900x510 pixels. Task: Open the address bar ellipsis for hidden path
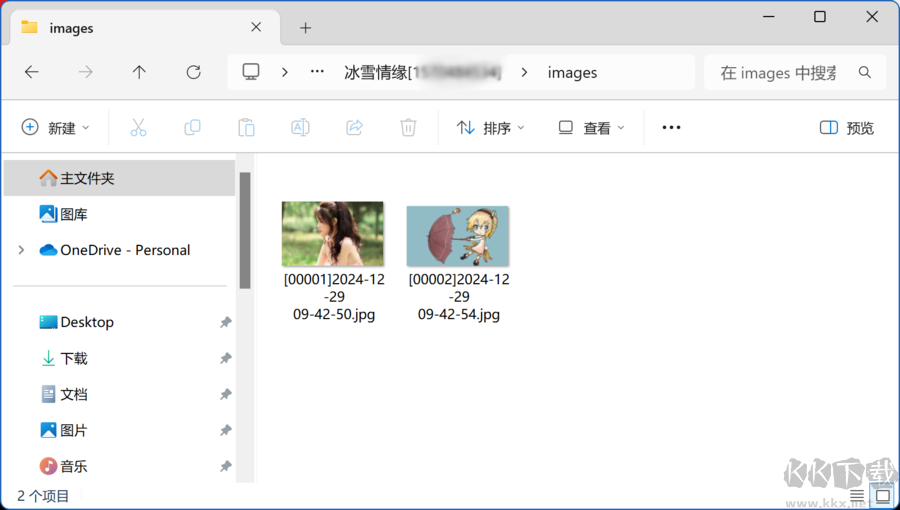pos(317,72)
